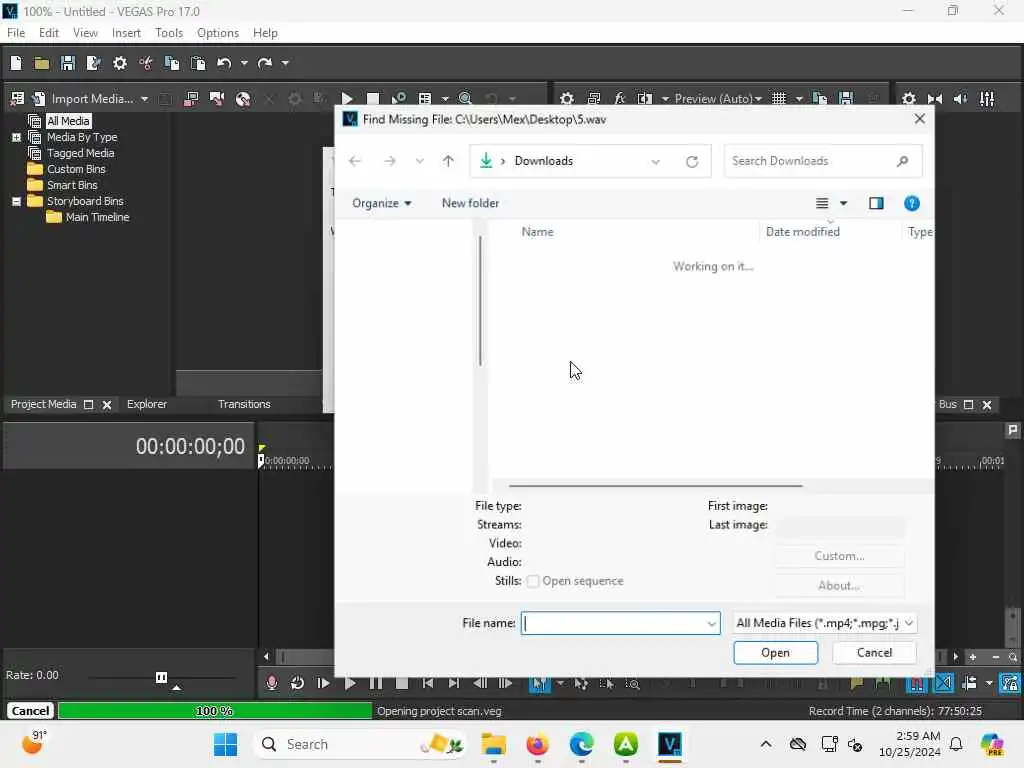Screen dimensions: 1024x768
Task: Click the Paste clipboard icon
Action: pos(197,63)
